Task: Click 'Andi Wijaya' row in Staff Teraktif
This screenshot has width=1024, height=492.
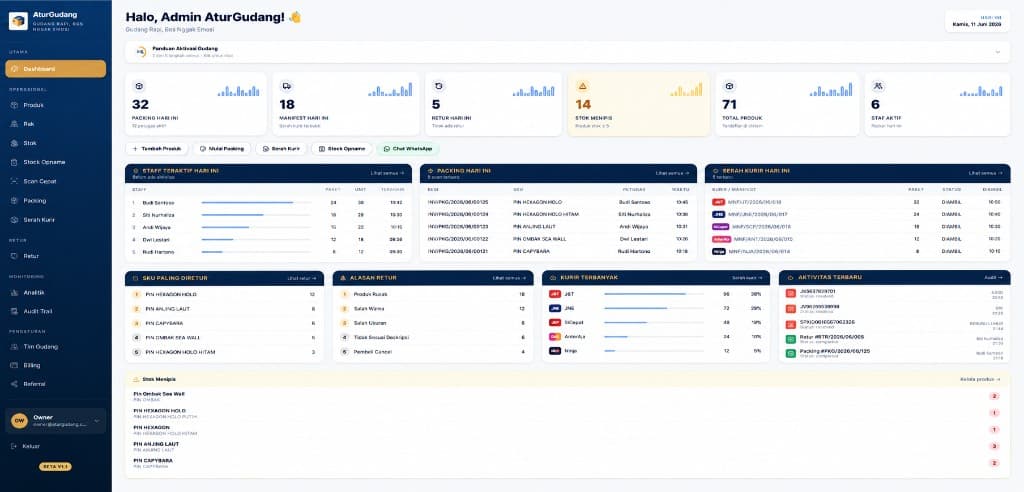Action: pyautogui.click(x=268, y=227)
